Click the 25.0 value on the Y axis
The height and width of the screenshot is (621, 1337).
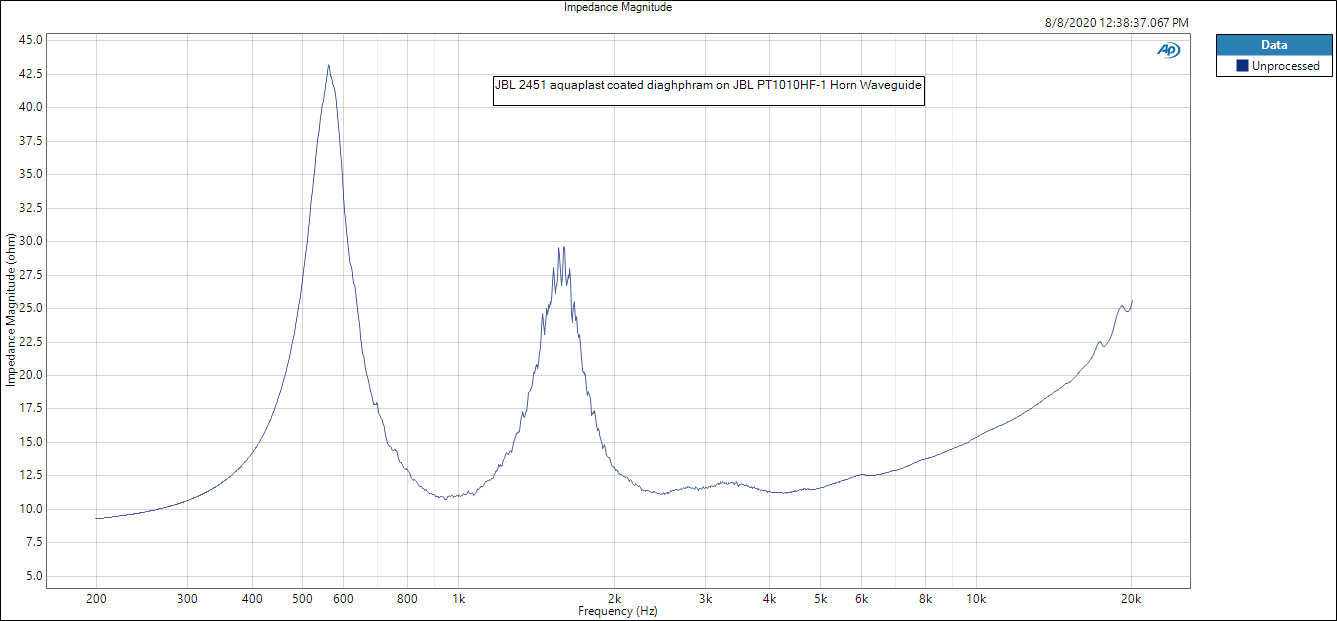31,308
